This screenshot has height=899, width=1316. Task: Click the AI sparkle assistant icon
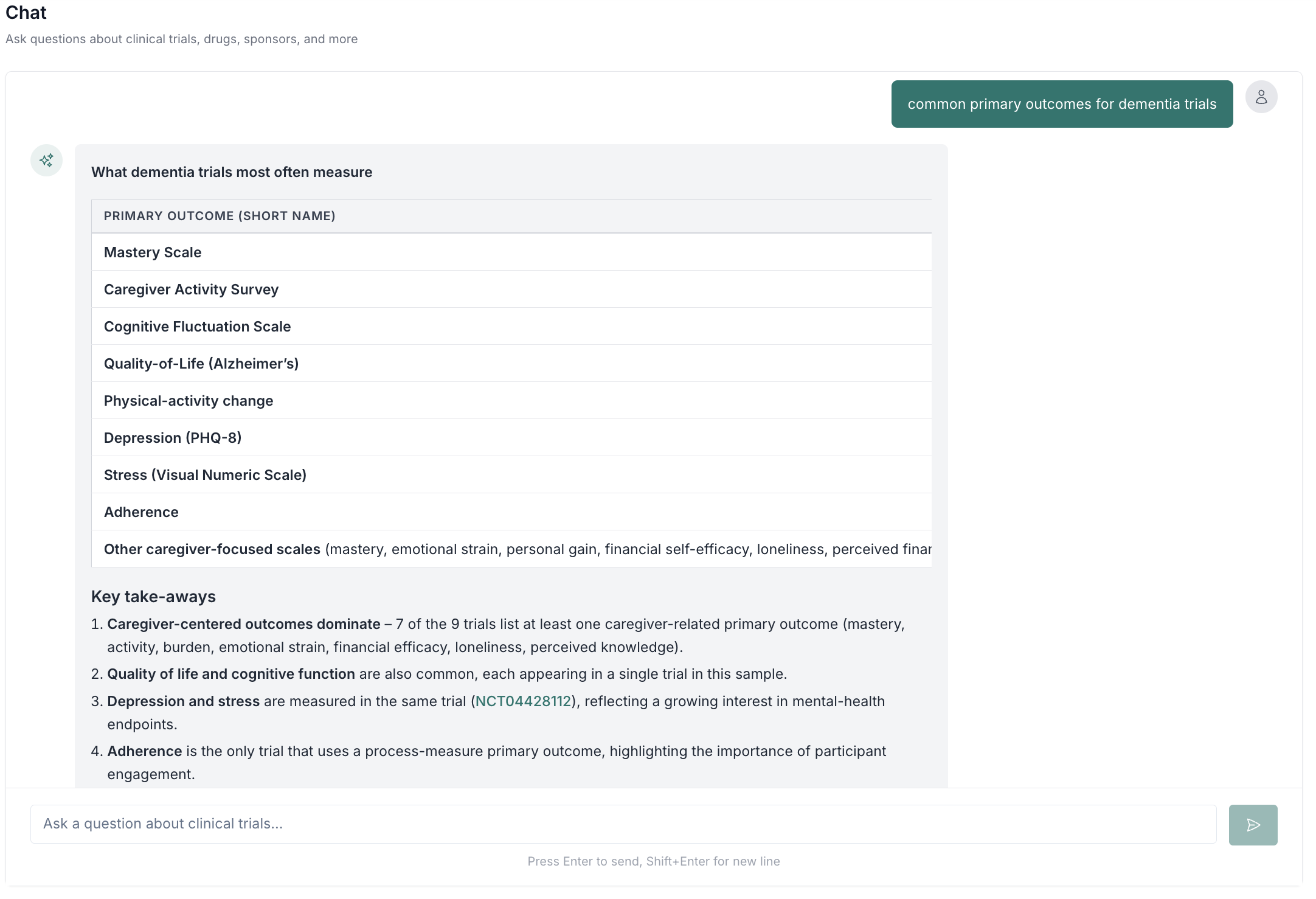(x=46, y=161)
